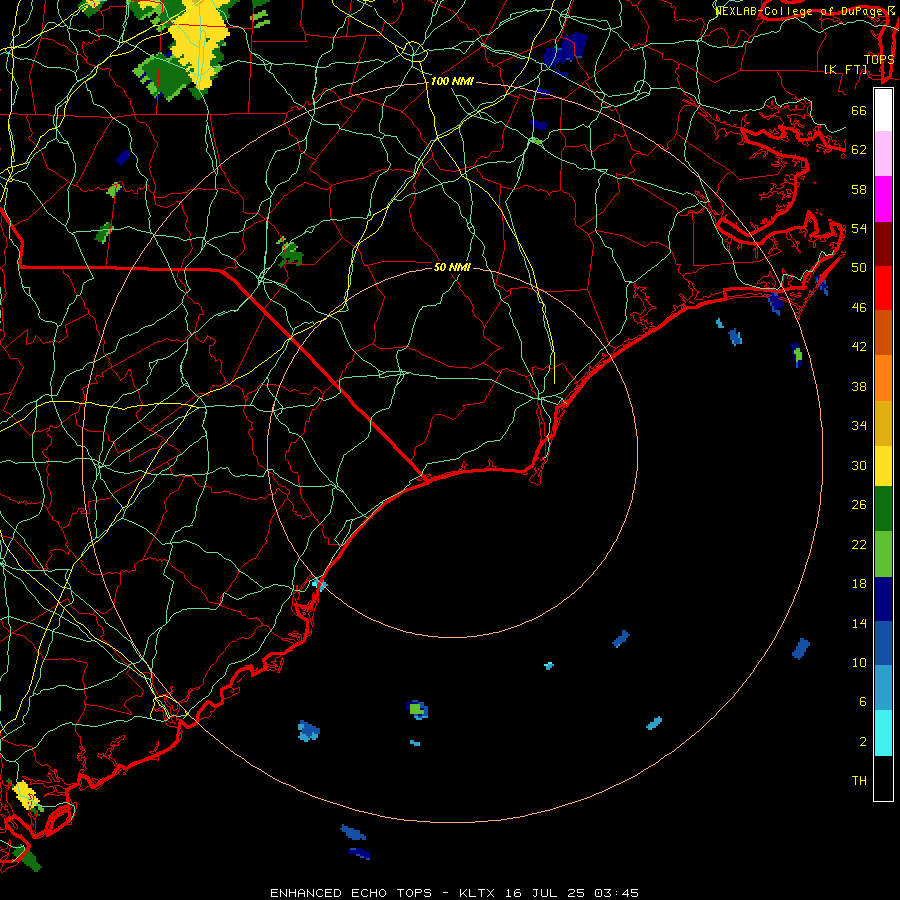
Task: Click the bright red legend swatch
Action: [x=883, y=288]
